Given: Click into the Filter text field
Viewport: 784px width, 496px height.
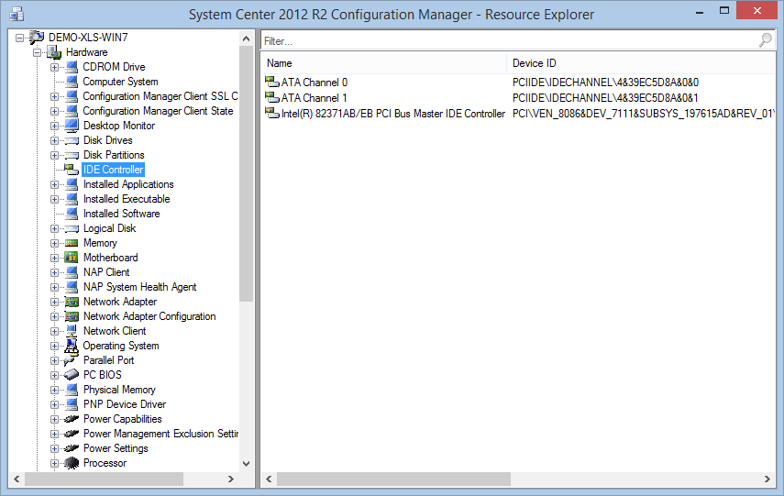Looking at the screenshot, I should 508,40.
